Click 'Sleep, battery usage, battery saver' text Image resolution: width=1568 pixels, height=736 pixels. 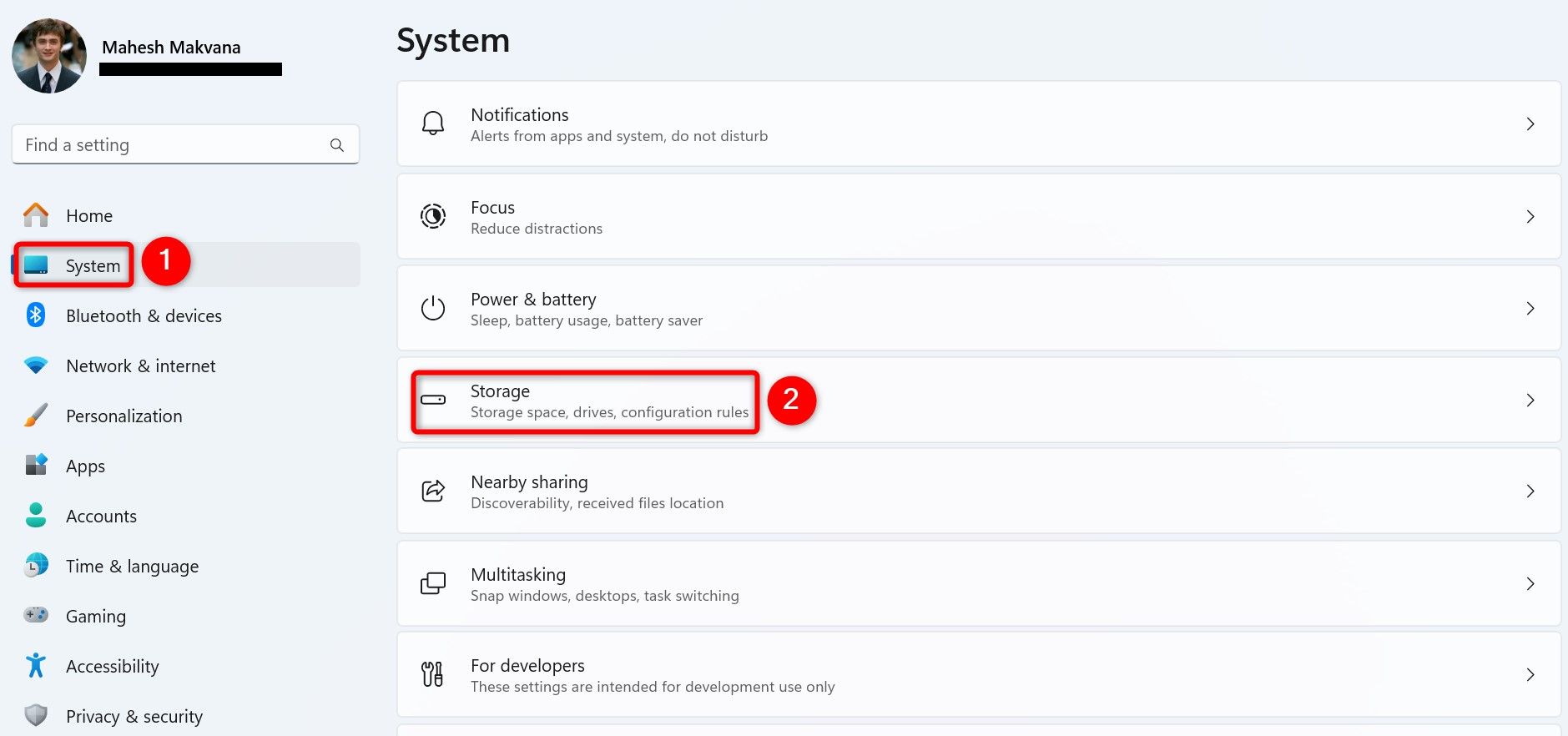pos(587,320)
